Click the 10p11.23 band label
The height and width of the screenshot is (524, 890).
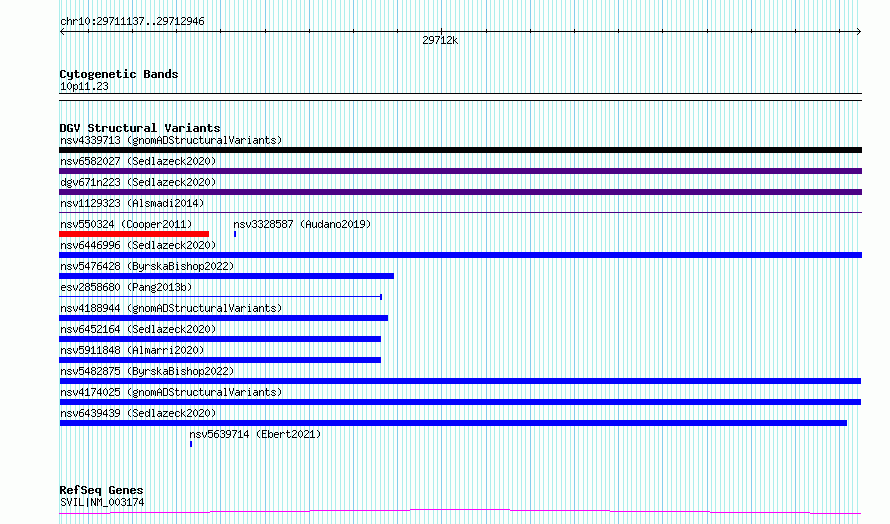pyautogui.click(x=84, y=86)
